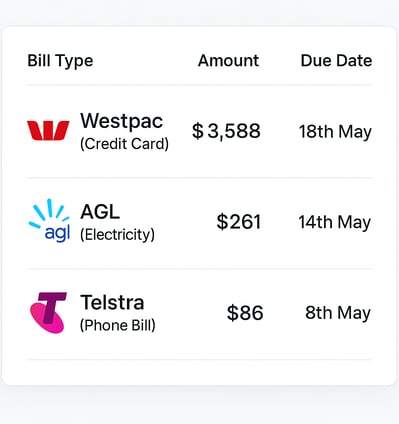399x424 pixels.
Task: Click the $3,588 amount
Action: point(226,131)
